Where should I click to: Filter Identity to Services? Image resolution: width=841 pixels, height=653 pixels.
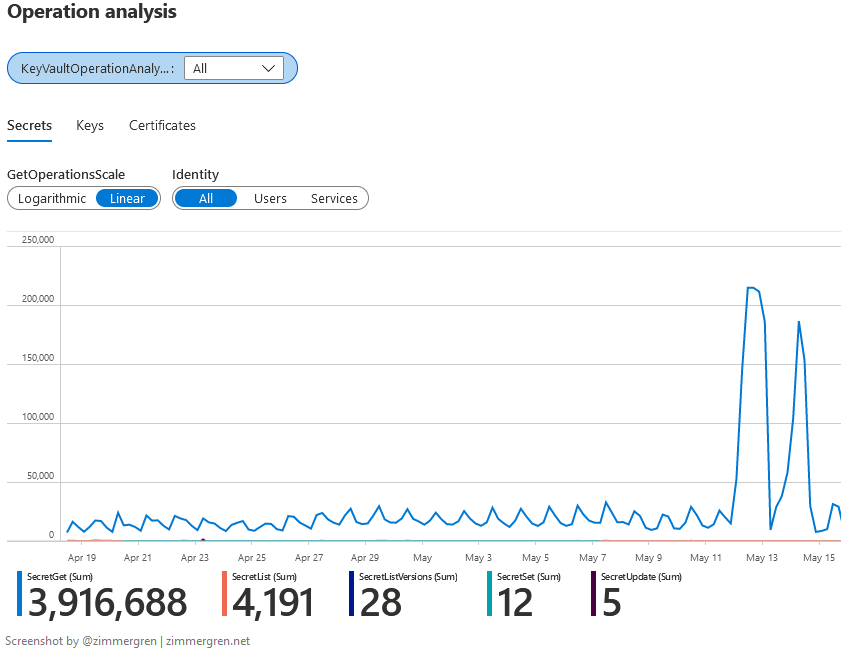(x=333, y=198)
